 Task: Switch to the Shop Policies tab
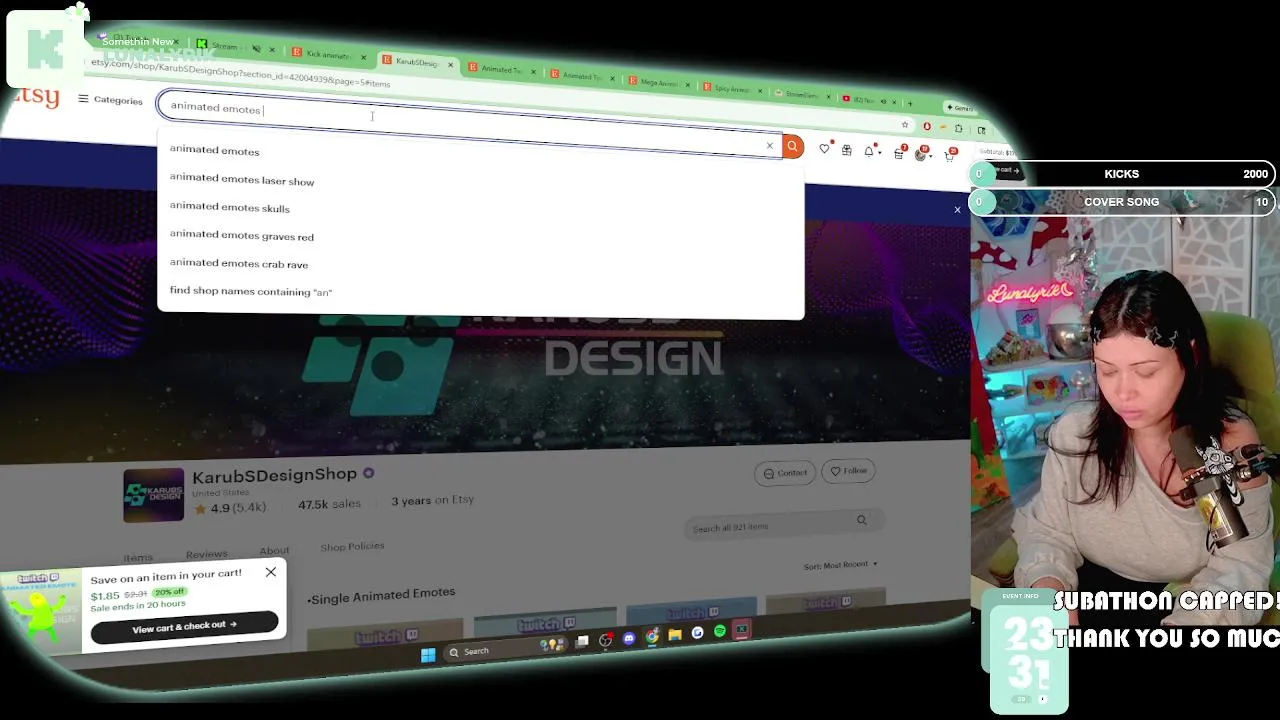click(x=352, y=546)
